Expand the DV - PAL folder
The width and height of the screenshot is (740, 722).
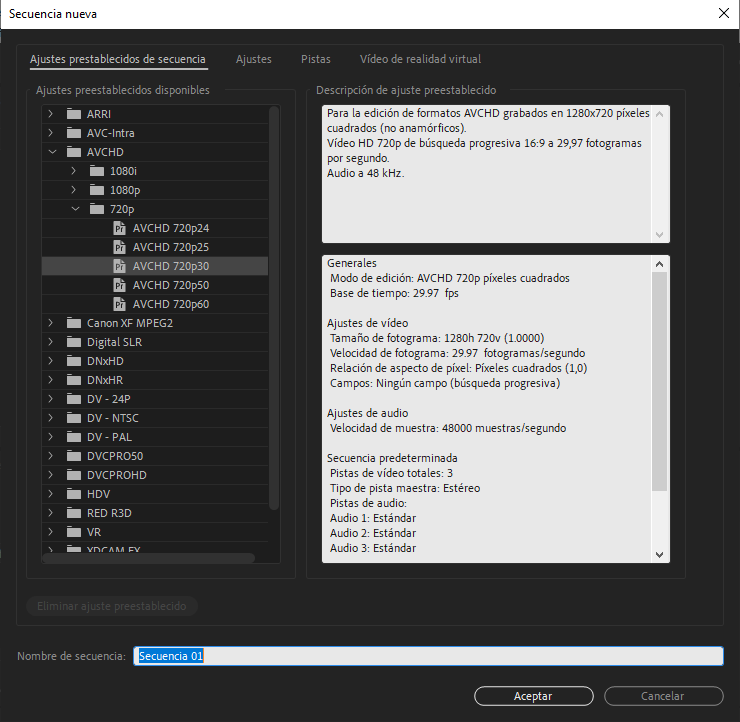(51, 437)
